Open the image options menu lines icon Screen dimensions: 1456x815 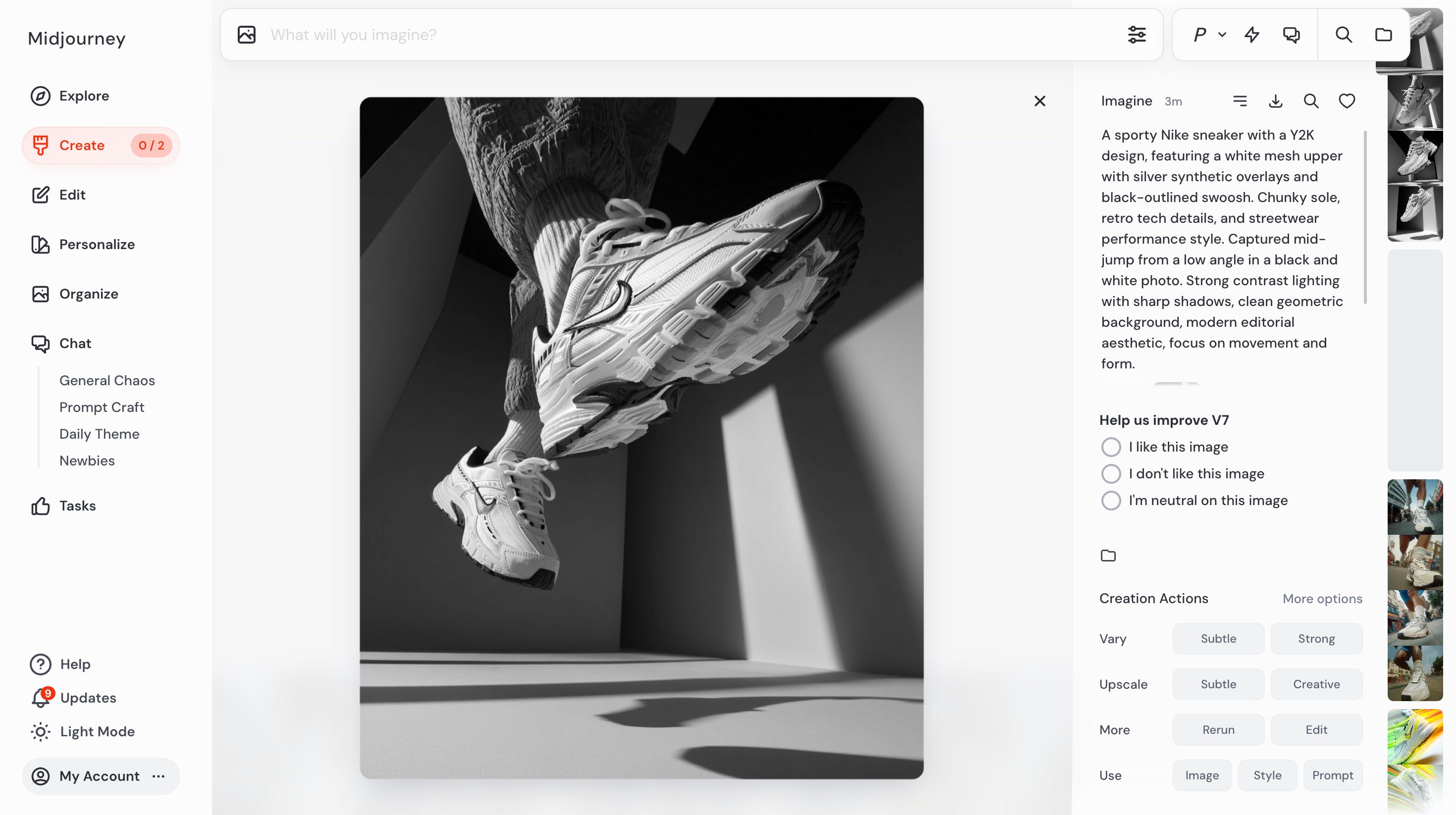[1240, 101]
